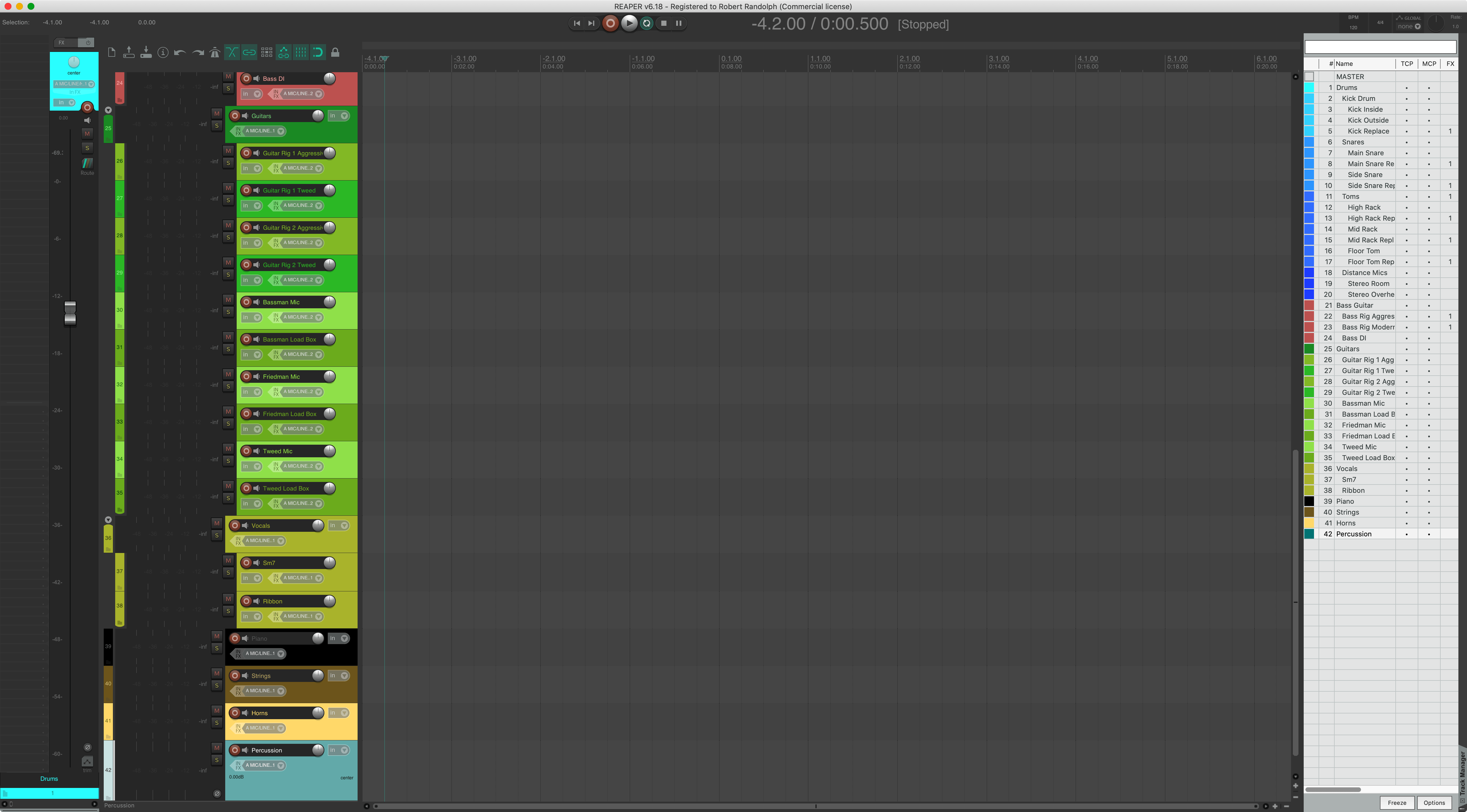Screen dimensions: 1467x812
Task: Click the Save project toolbar icon
Action: click(x=147, y=52)
